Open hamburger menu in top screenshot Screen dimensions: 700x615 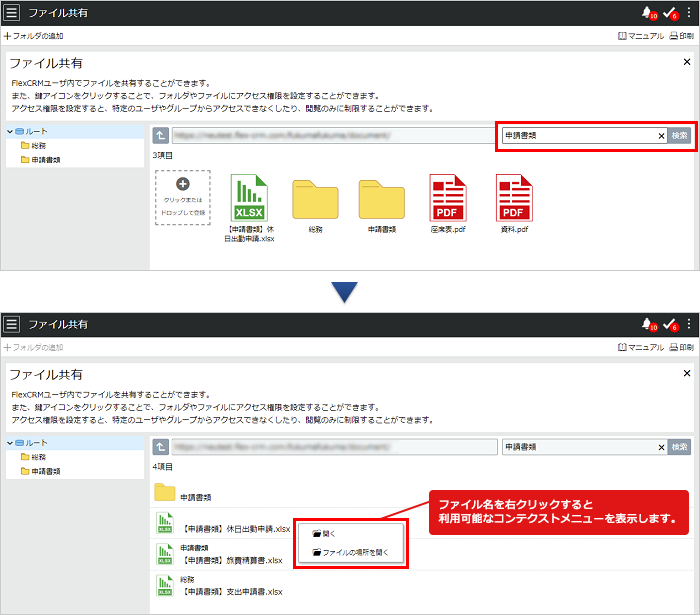click(x=12, y=12)
